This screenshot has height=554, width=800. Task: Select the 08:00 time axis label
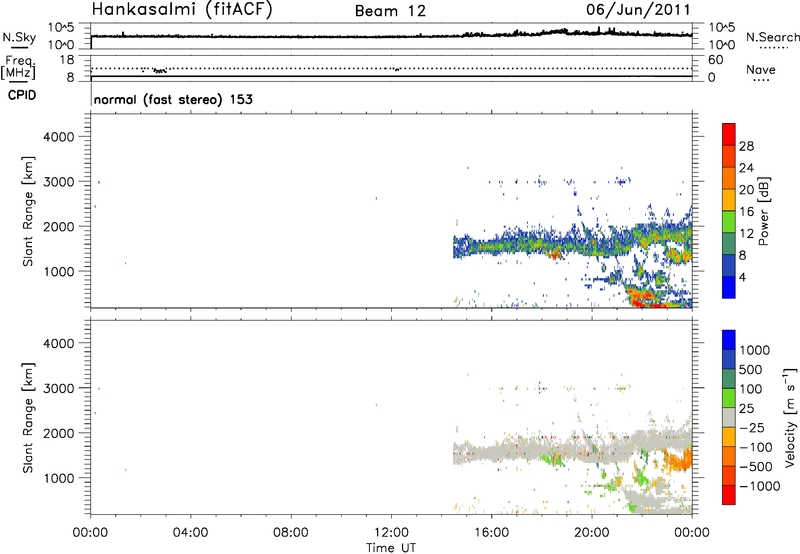[x=291, y=533]
